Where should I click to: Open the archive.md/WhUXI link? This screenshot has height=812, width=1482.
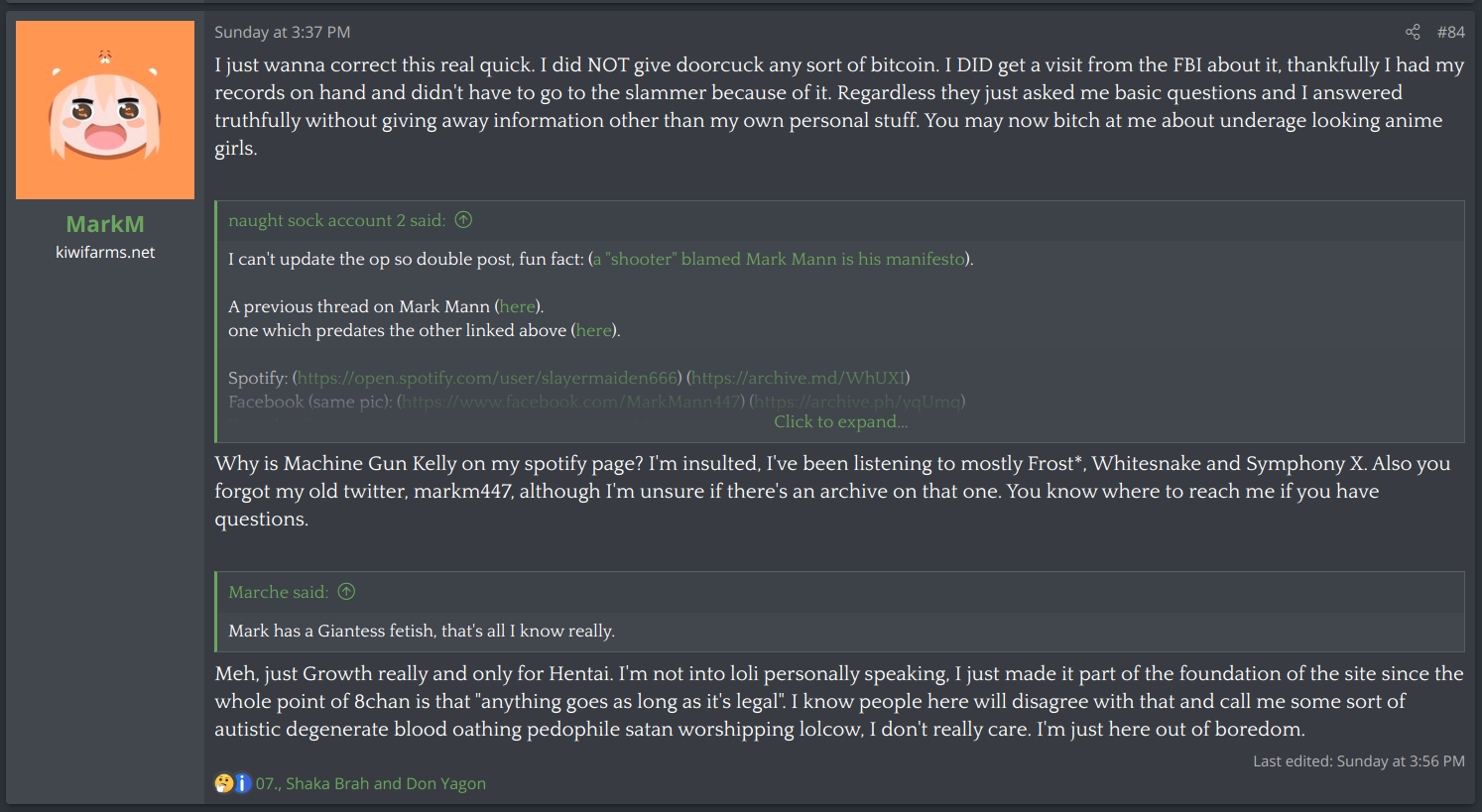coord(799,378)
